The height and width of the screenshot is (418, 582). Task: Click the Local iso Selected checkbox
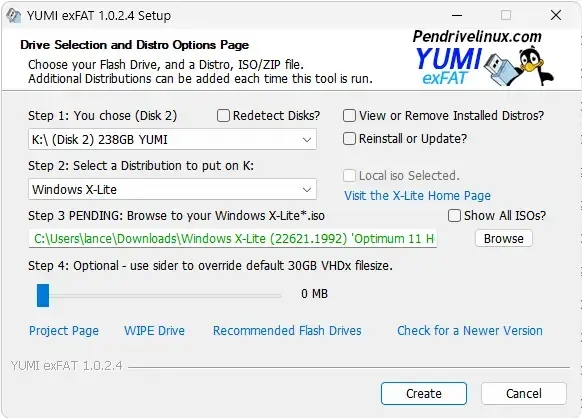[x=349, y=176]
